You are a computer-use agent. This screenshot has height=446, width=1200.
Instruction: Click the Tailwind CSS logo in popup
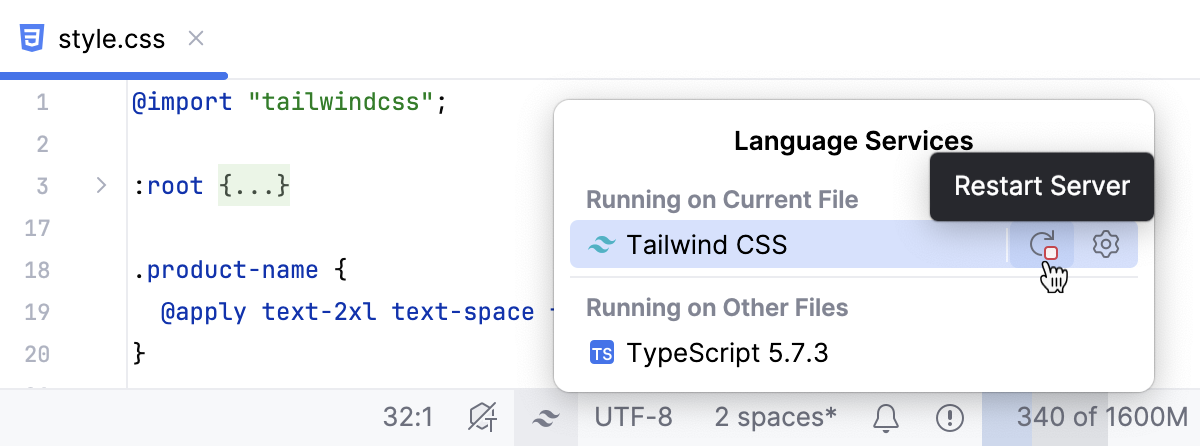pos(601,245)
